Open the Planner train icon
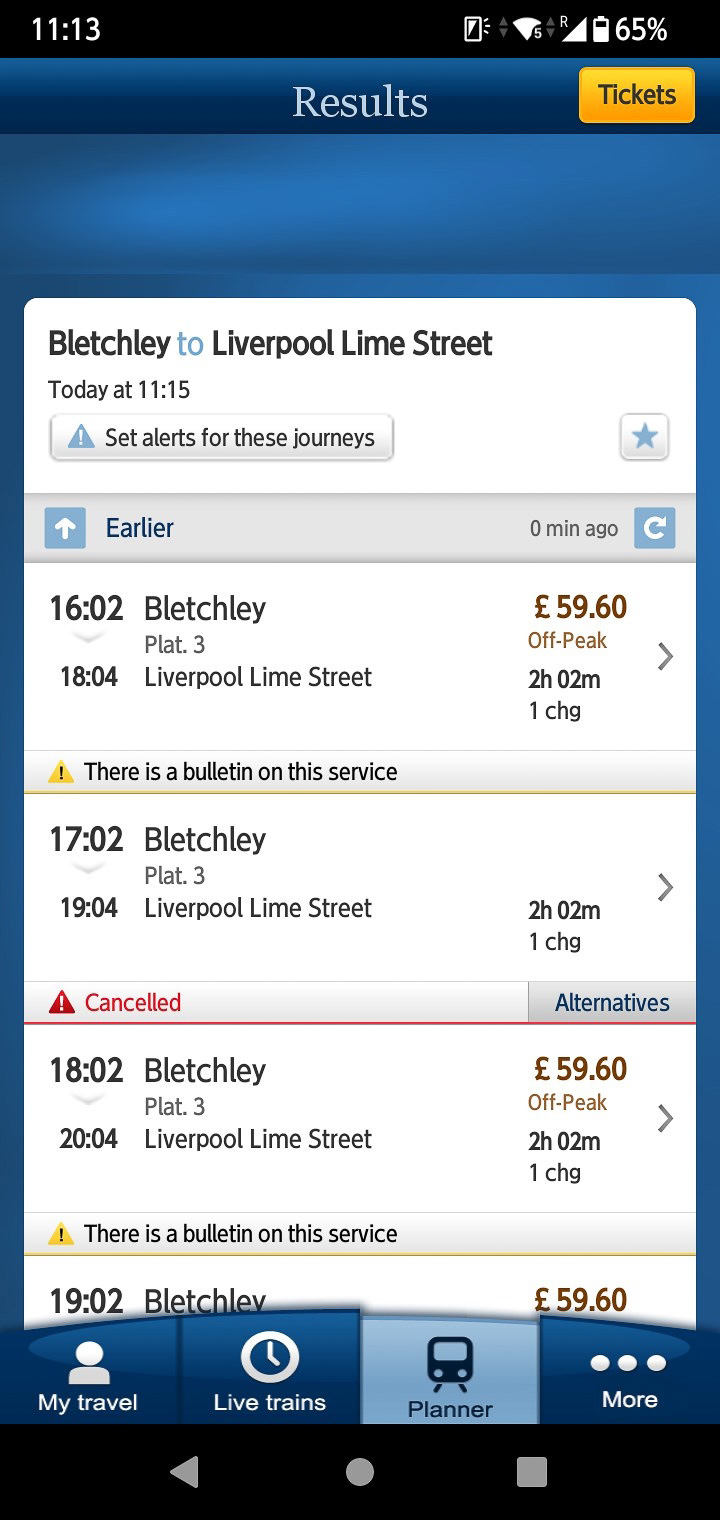The image size is (720, 1520). point(449,1358)
